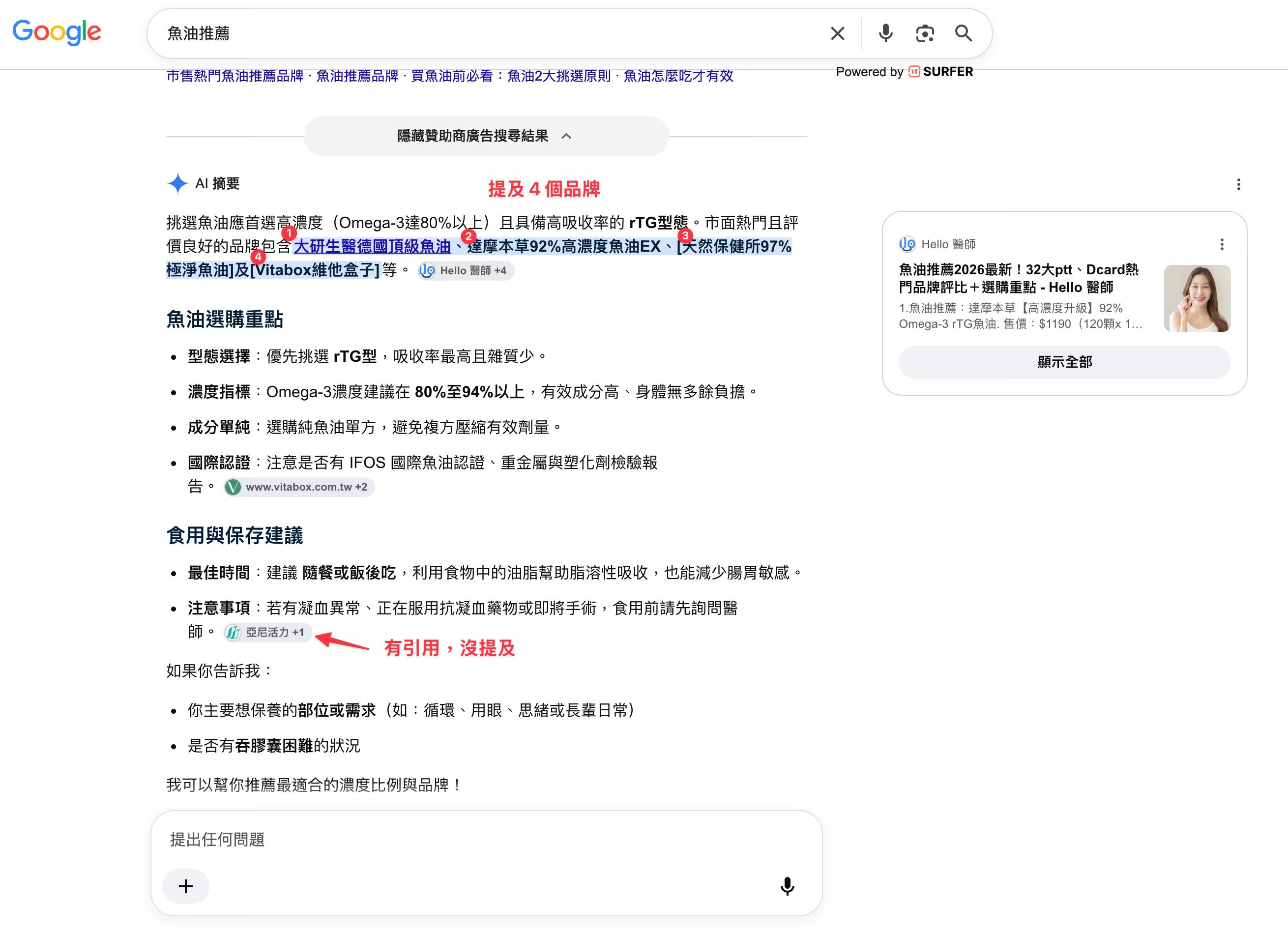Viewport: 1288px width, 932px height.
Task: Open Hello 醫師 card options menu
Action: [x=1222, y=244]
